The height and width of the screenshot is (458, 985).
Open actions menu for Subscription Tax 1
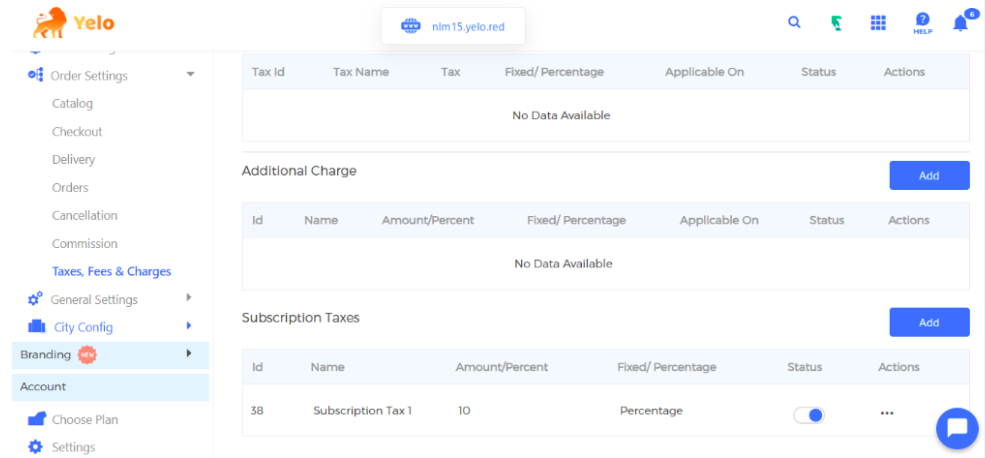pyautogui.click(x=886, y=413)
